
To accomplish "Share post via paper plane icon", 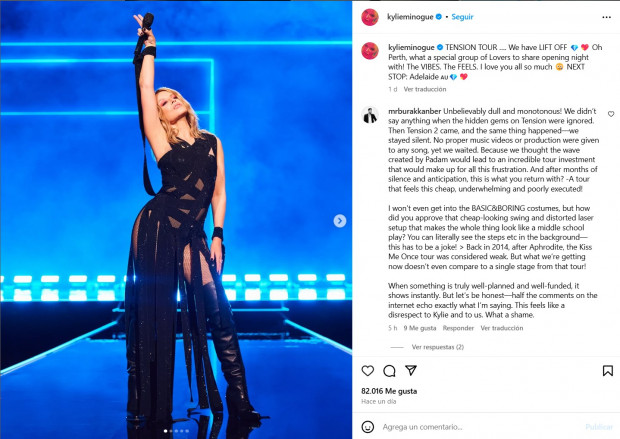I will (411, 370).
